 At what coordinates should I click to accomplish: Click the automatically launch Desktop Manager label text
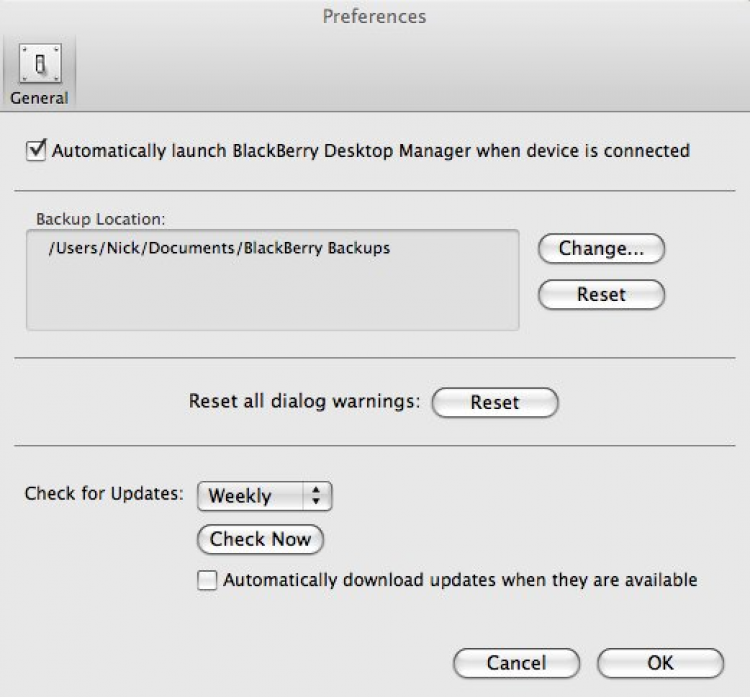tap(371, 151)
